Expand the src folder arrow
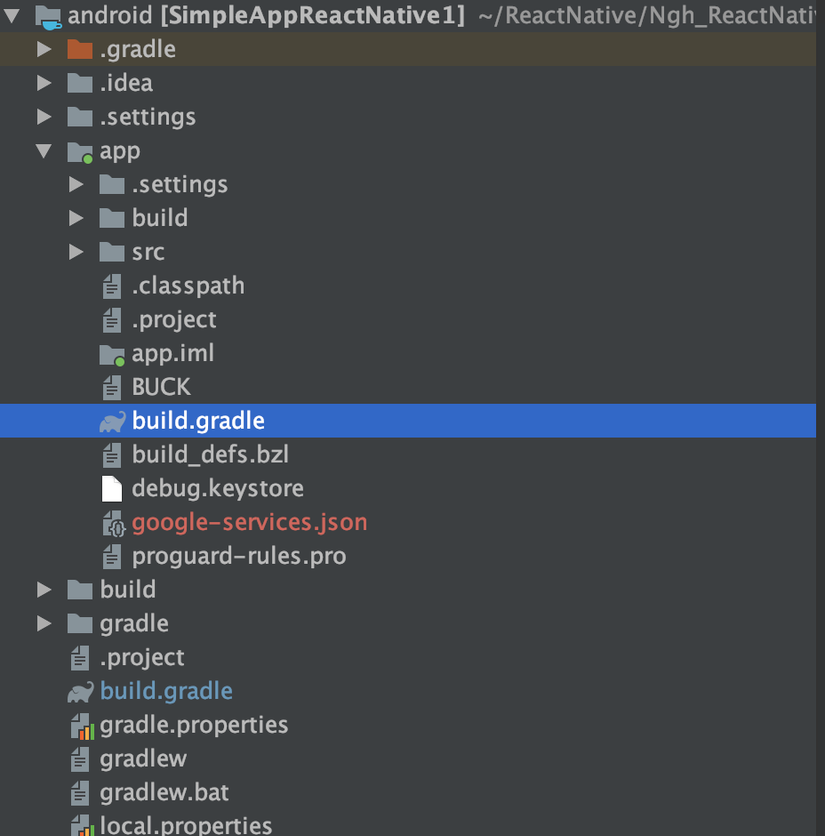Screen dimensions: 825x836 pos(76,252)
